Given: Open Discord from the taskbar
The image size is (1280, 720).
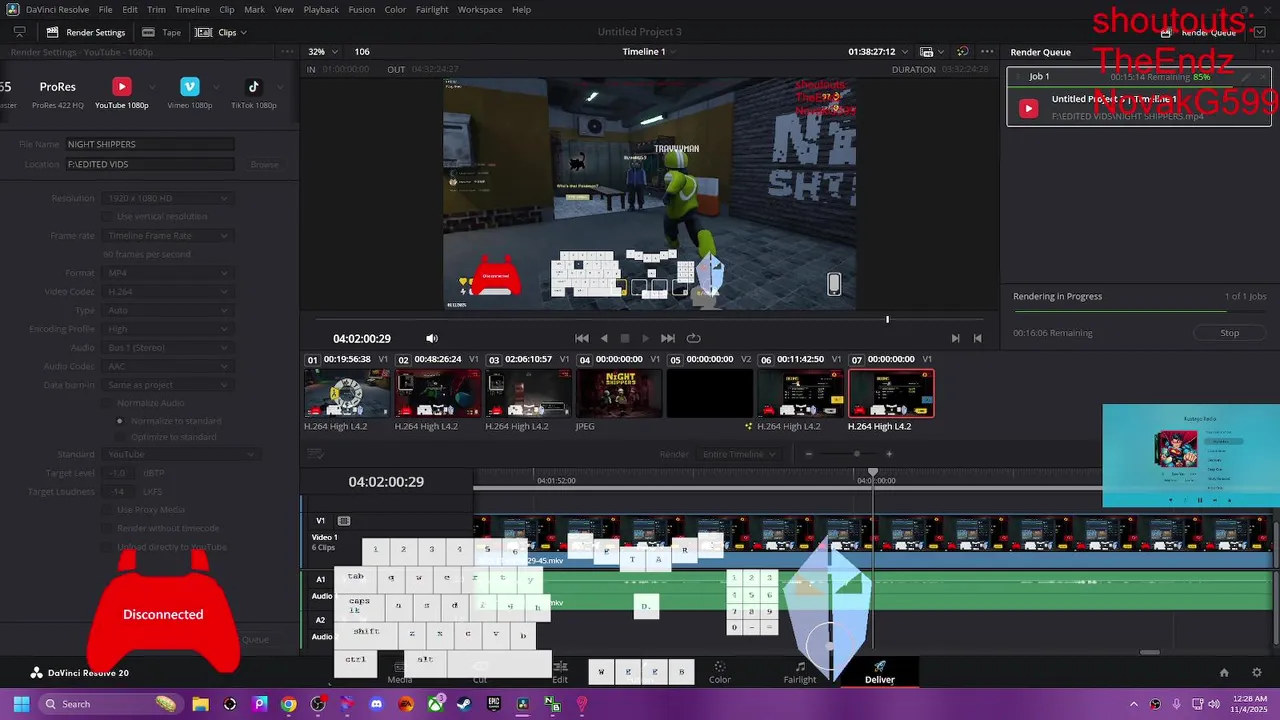Looking at the screenshot, I should click(376, 704).
